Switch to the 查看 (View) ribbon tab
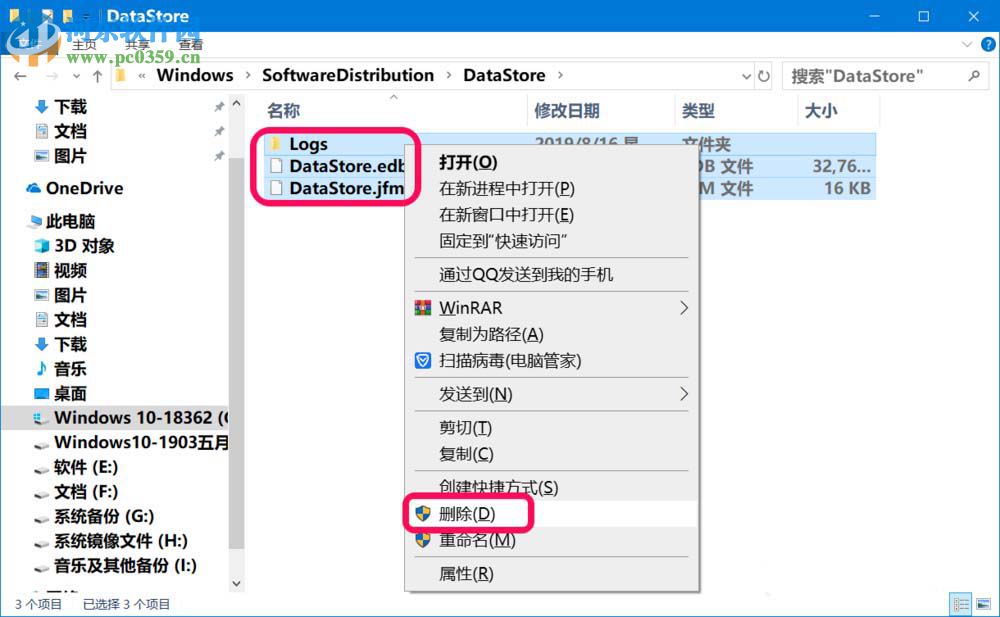 pyautogui.click(x=190, y=44)
